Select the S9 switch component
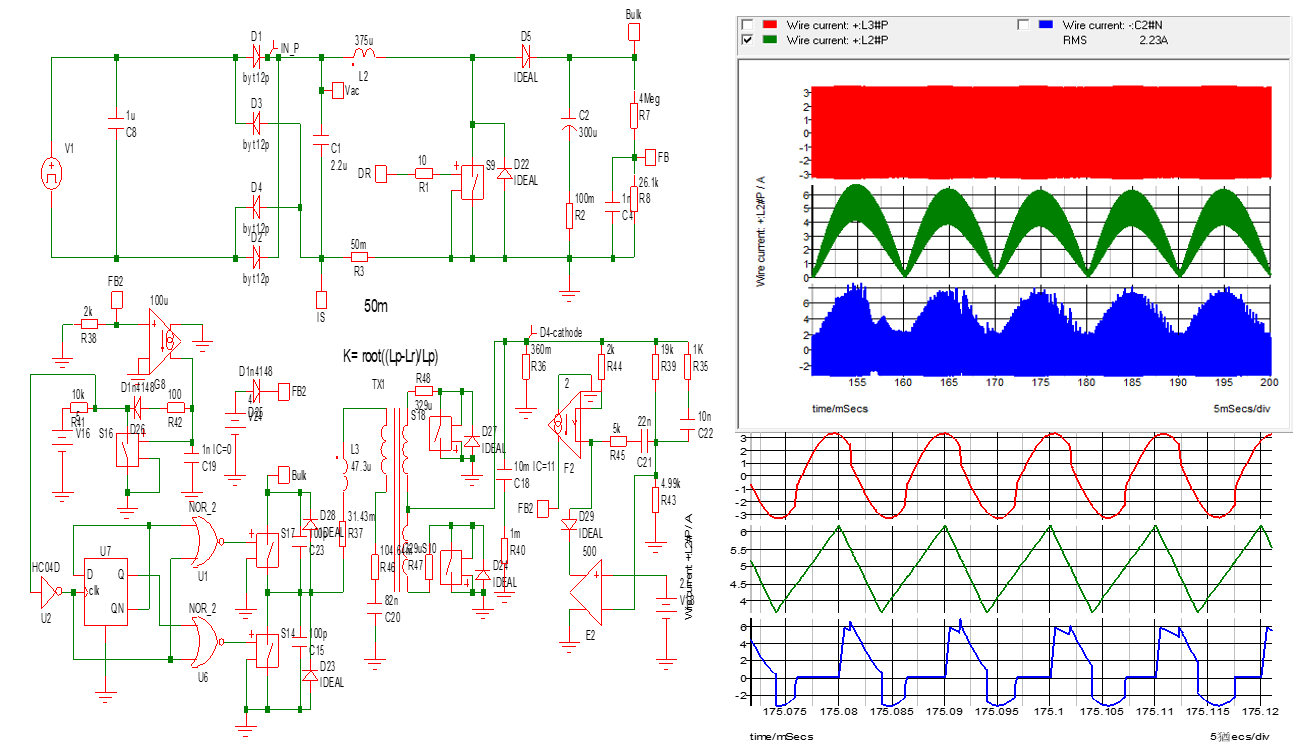The width and height of the screenshot is (1298, 750). point(467,181)
